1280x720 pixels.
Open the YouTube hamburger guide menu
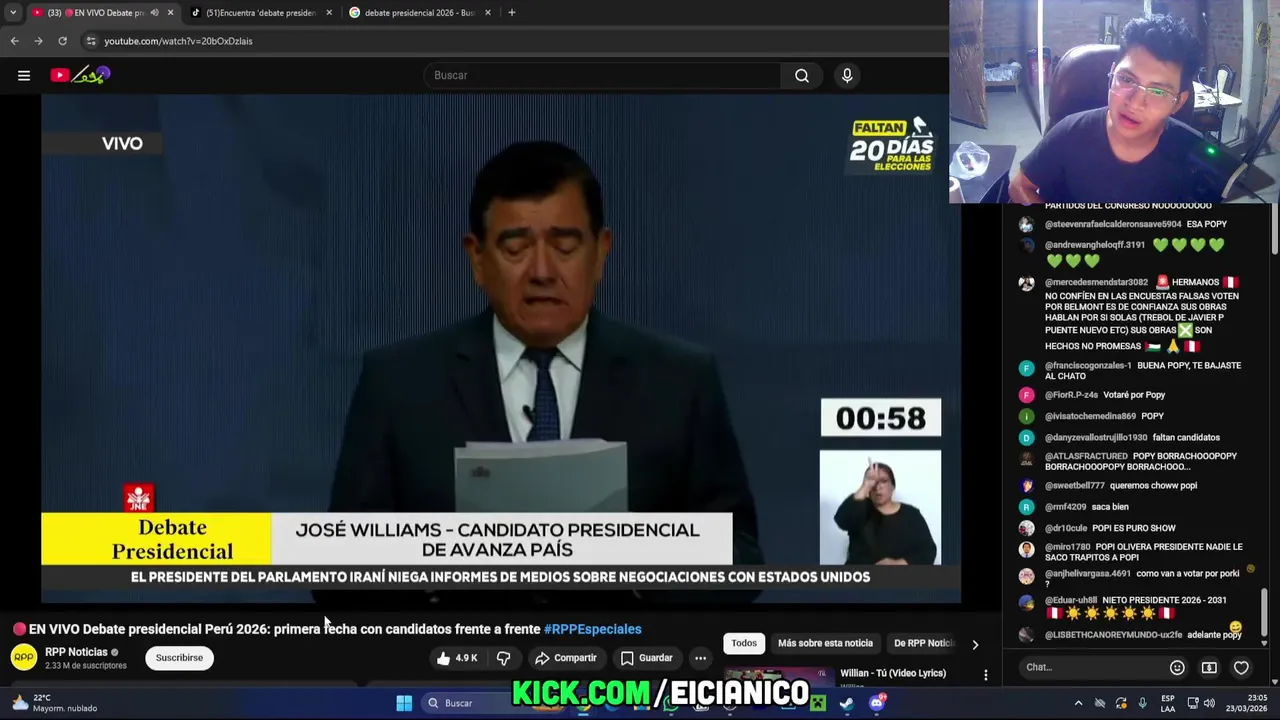[x=24, y=75]
